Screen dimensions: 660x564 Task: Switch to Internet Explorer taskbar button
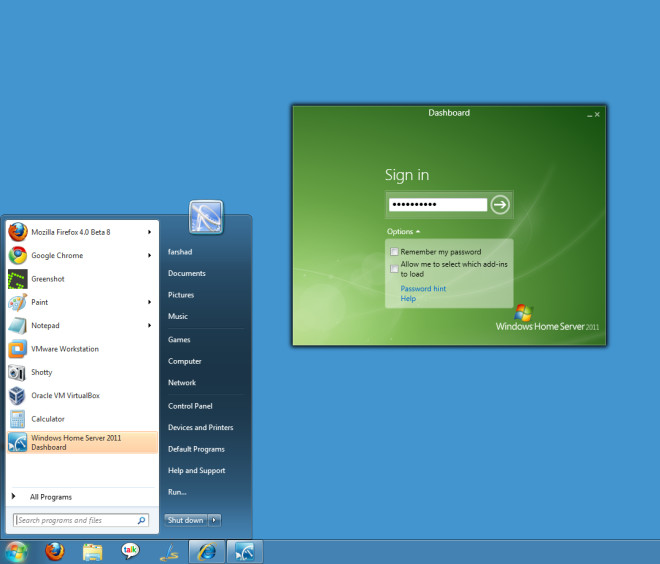(207, 552)
